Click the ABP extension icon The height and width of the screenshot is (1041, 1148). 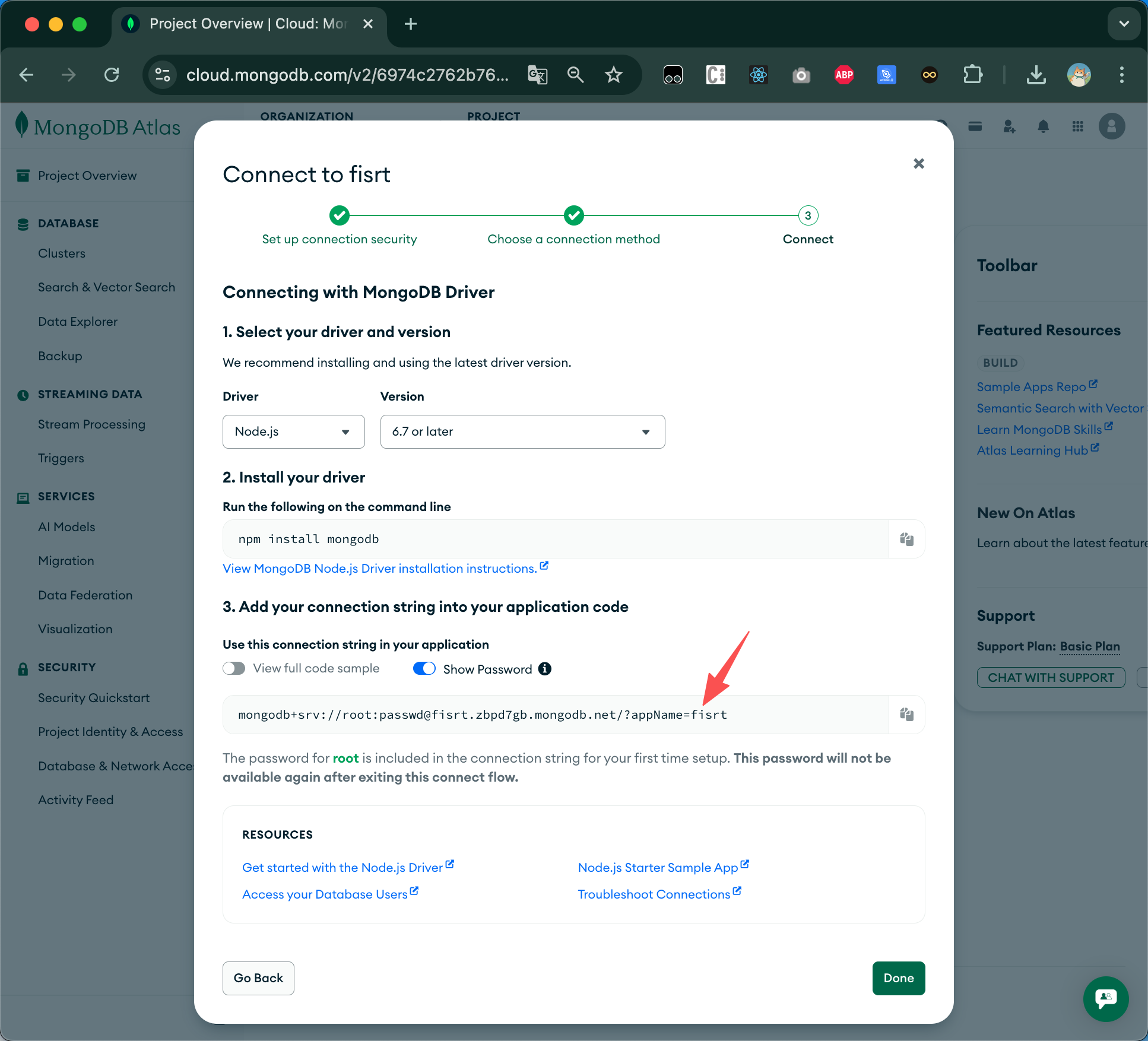click(843, 75)
